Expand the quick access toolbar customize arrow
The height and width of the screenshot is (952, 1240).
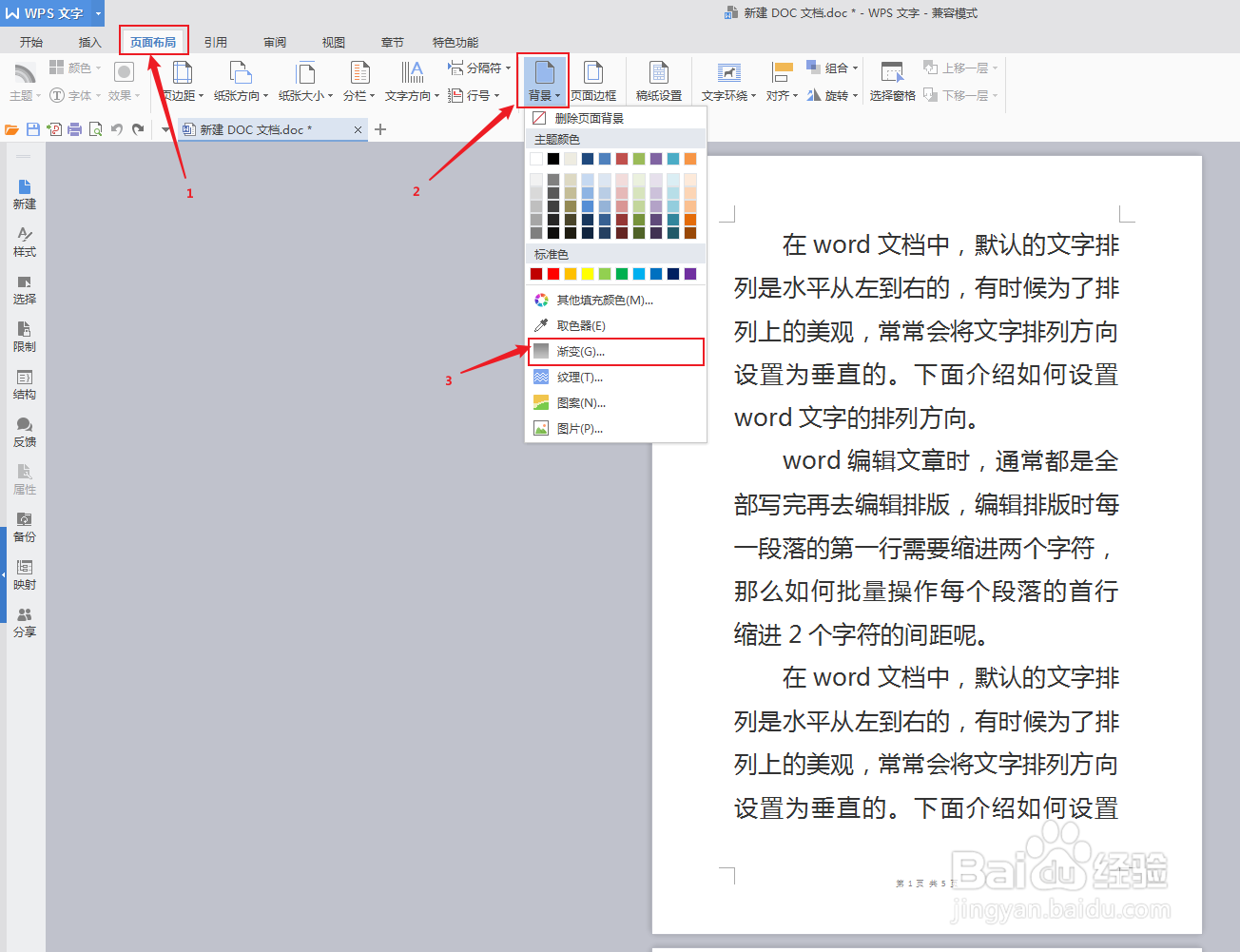pos(165,129)
